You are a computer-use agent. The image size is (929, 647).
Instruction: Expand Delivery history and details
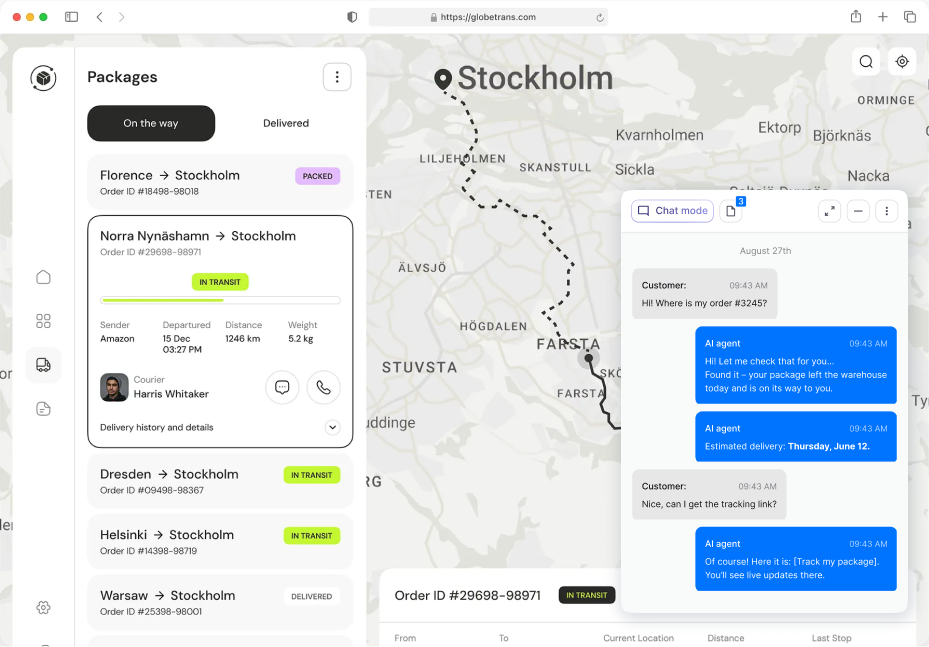click(332, 427)
